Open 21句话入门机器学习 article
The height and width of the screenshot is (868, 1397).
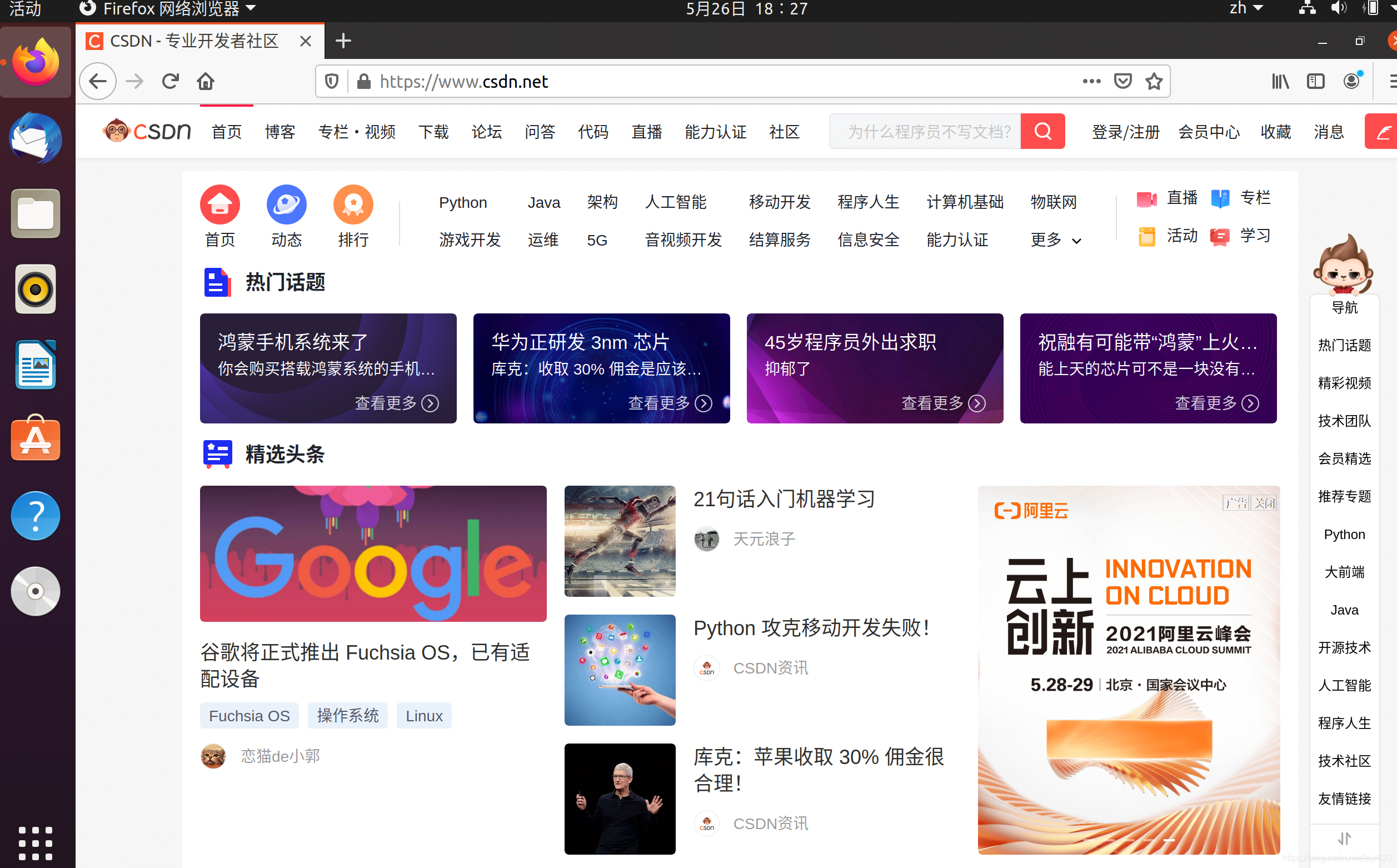click(784, 499)
